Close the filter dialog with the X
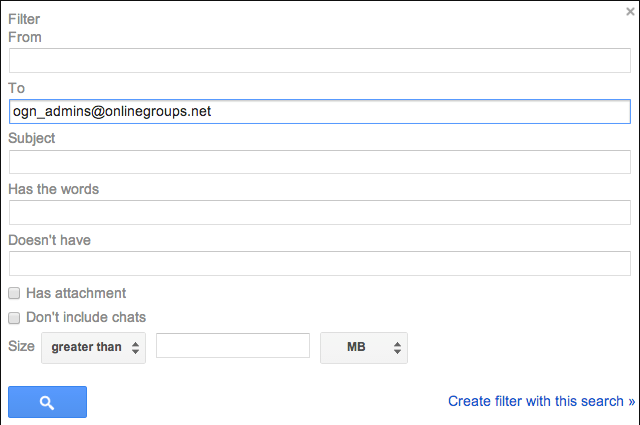 coord(627,11)
